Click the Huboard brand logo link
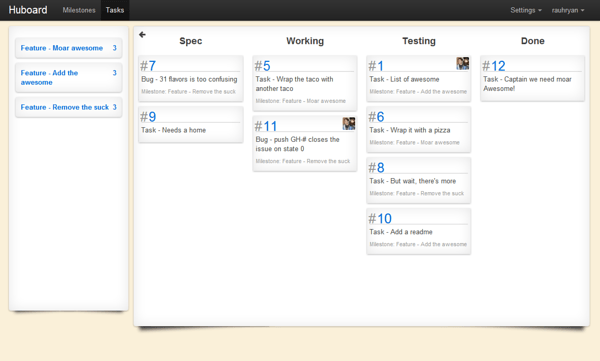Viewport: 600px width, 361px height. click(x=28, y=10)
